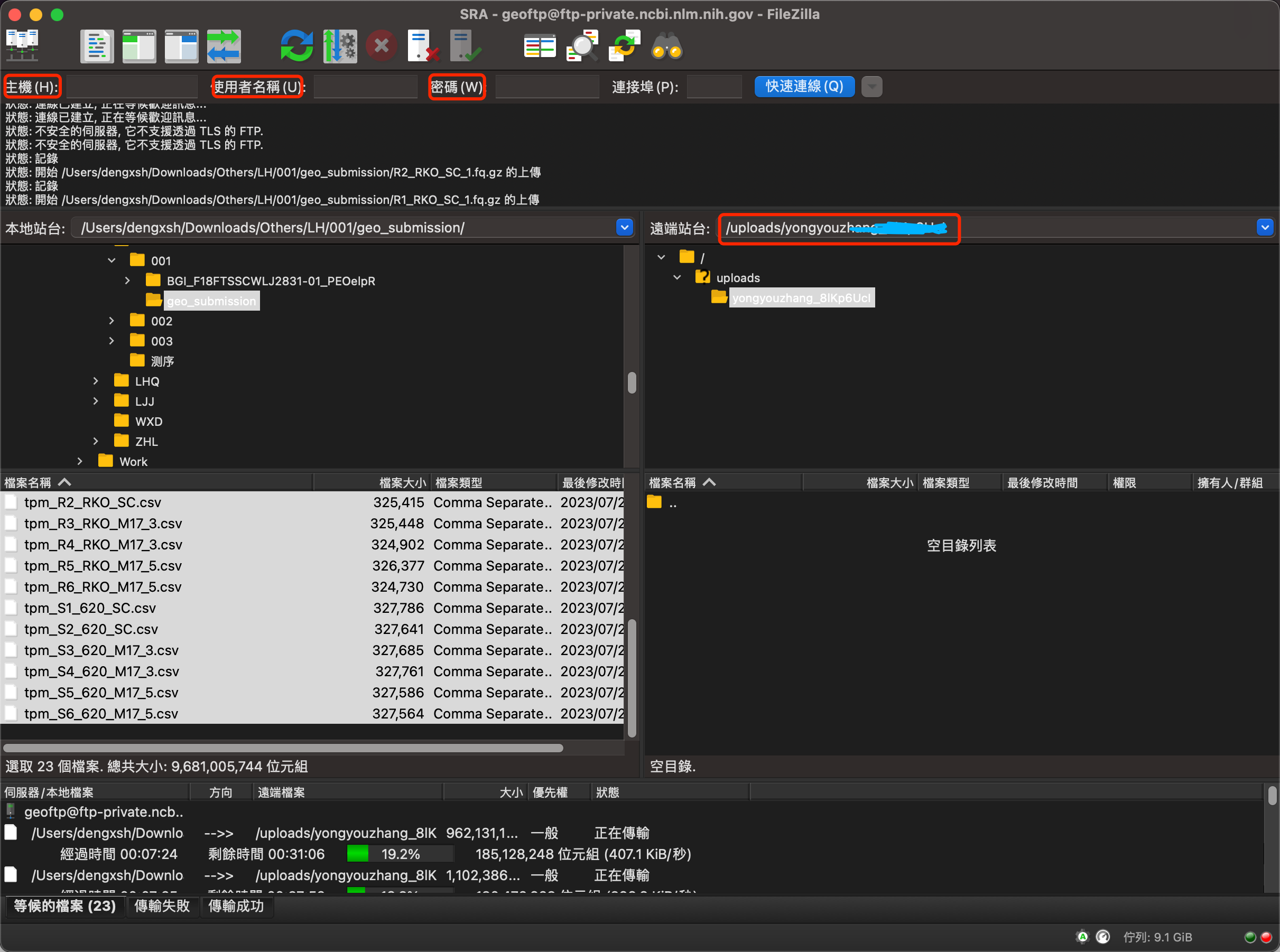Toggle transfer queue display icon
This screenshot has height=952, width=1280.
[x=224, y=45]
